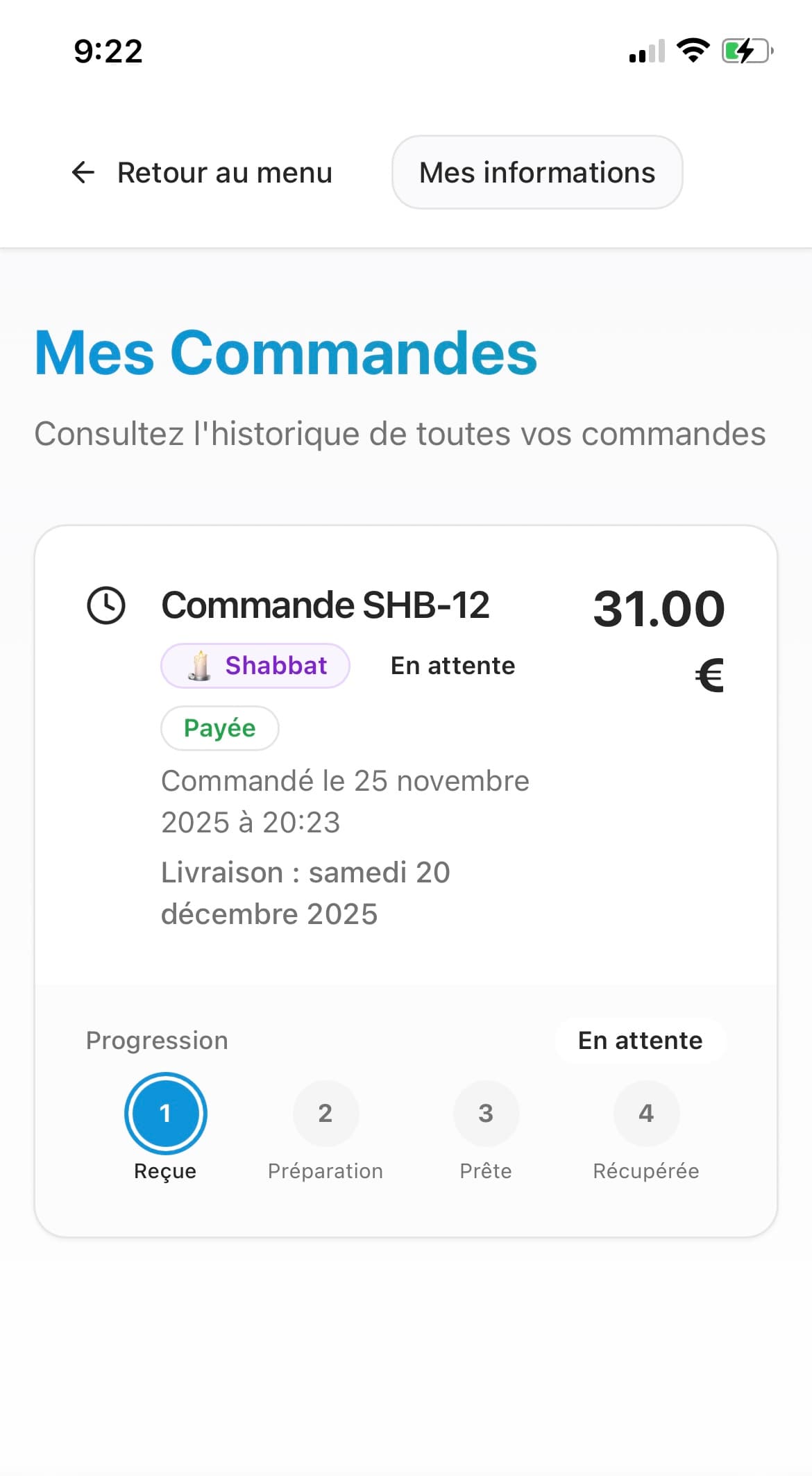Viewport: 812px width, 1476px height.
Task: Click the clock icon beside Commande SHB-12
Action: pos(106,605)
